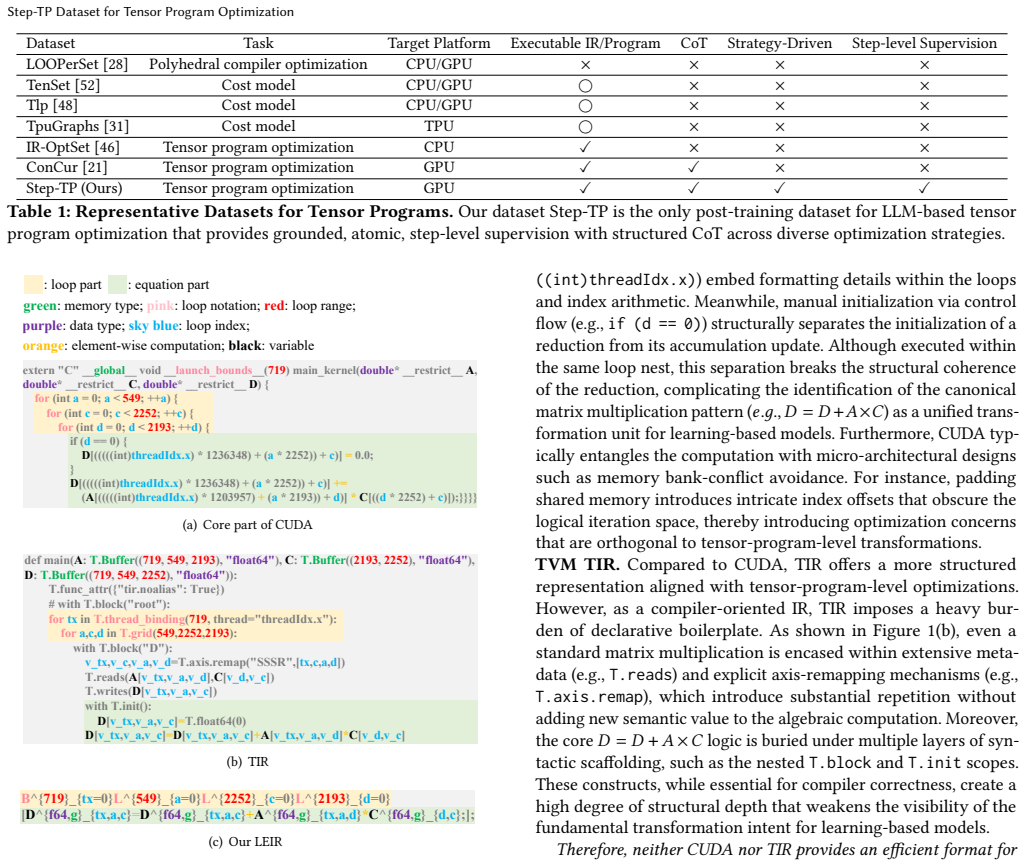
Task: Click the Step-level Supervision column header
Action: pos(924,43)
